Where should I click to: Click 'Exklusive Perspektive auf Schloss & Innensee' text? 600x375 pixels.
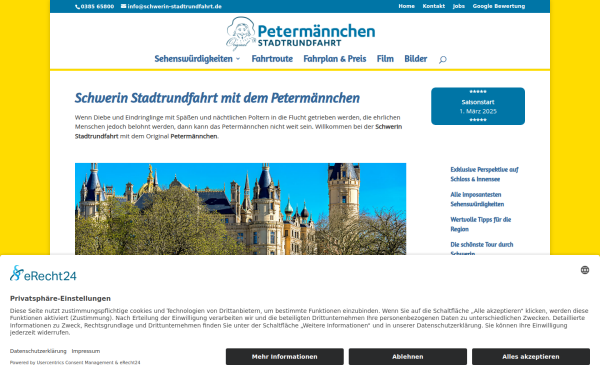pyautogui.click(x=484, y=174)
